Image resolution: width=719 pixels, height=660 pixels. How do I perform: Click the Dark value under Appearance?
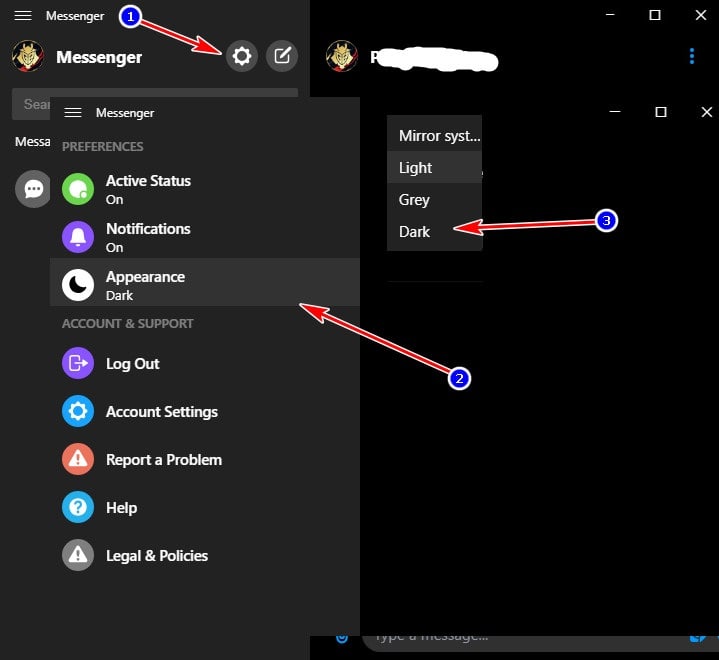119,295
